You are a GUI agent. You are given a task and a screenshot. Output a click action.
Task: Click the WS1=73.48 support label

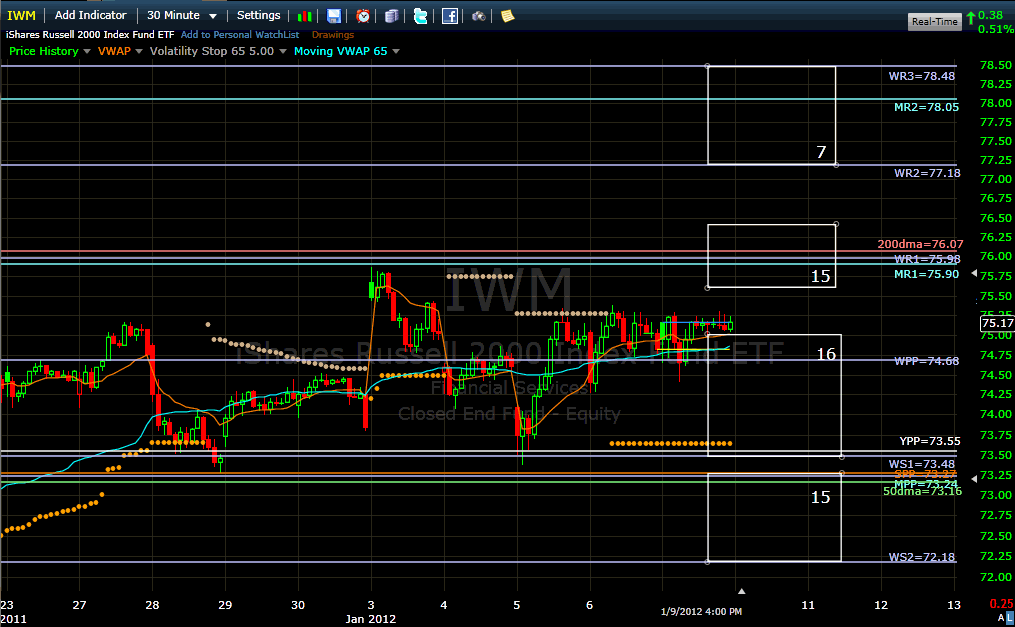(922, 464)
